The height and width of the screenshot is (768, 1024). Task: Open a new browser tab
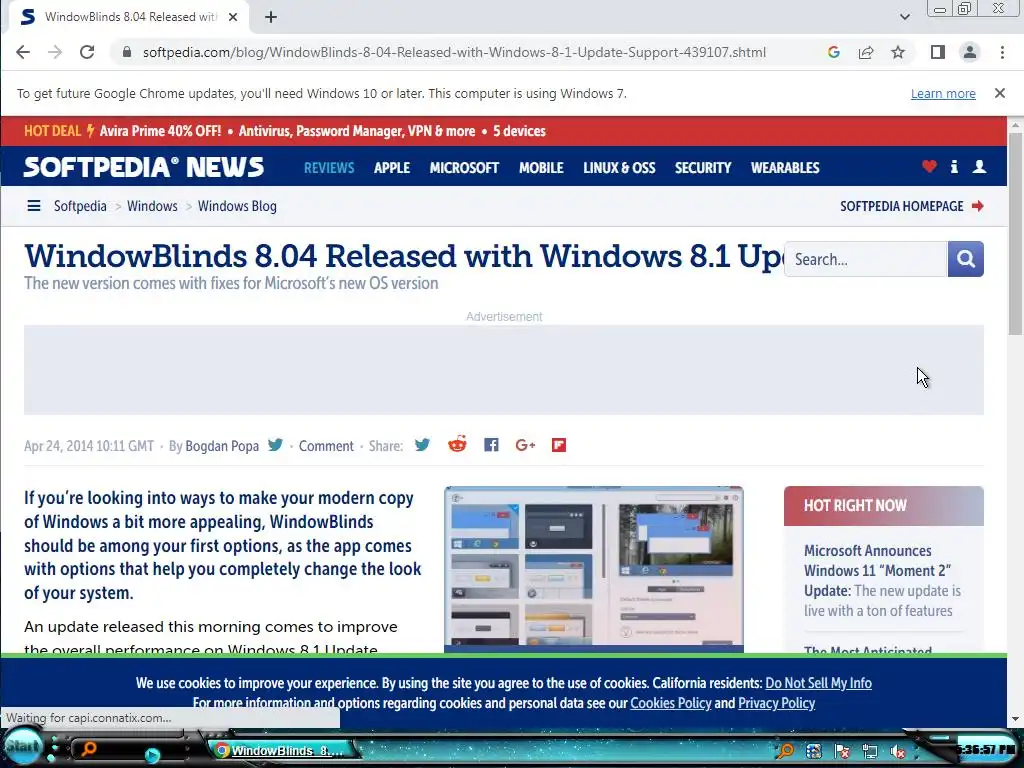271,17
